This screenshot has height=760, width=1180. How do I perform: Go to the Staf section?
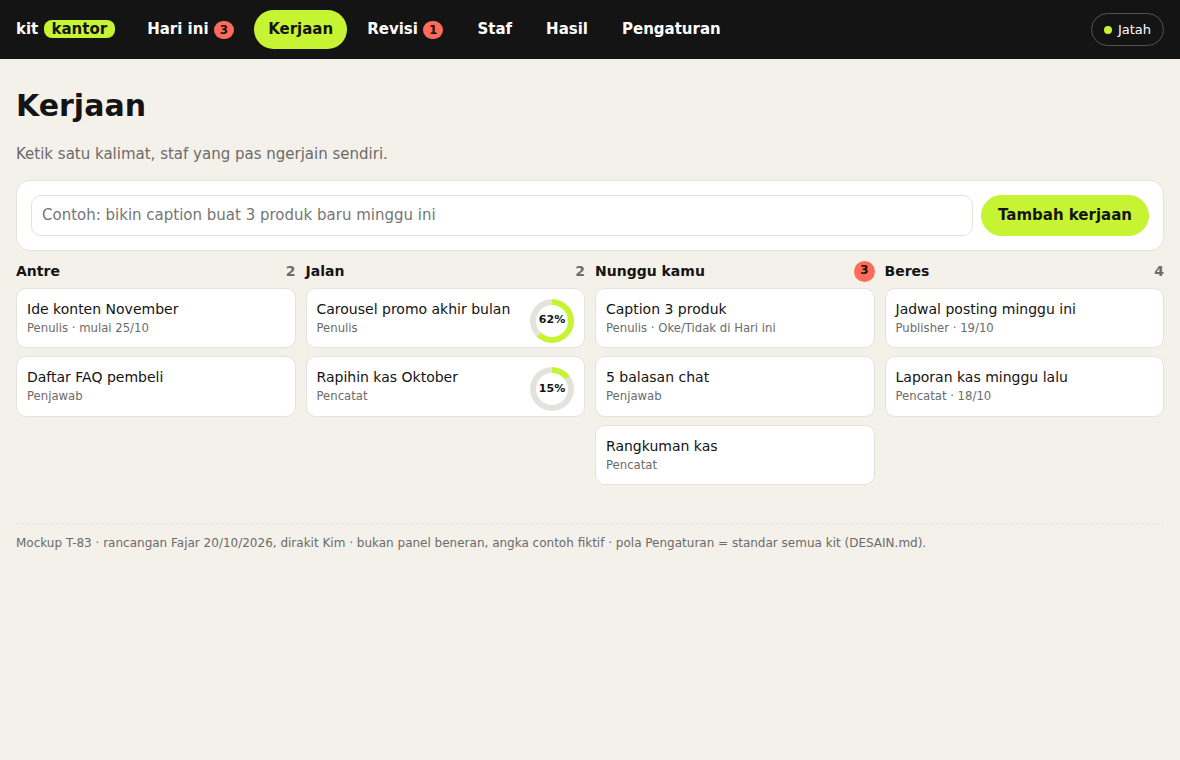click(x=494, y=29)
